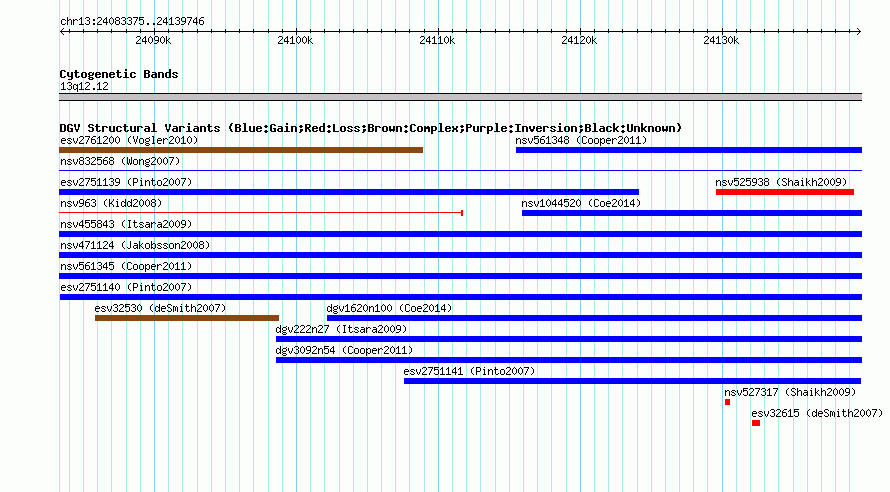Select the blue nsv1044520 gain bar
Screen dimensions: 890x492
692,213
